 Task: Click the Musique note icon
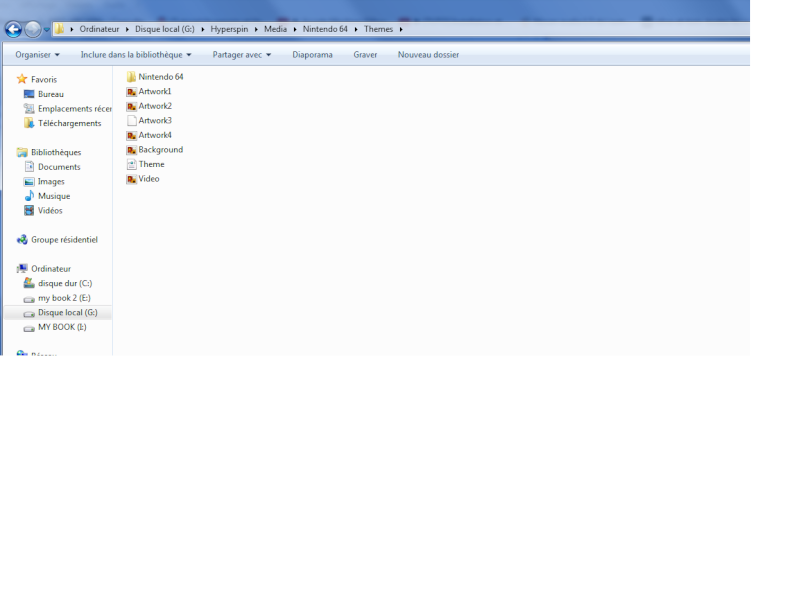[x=29, y=196]
